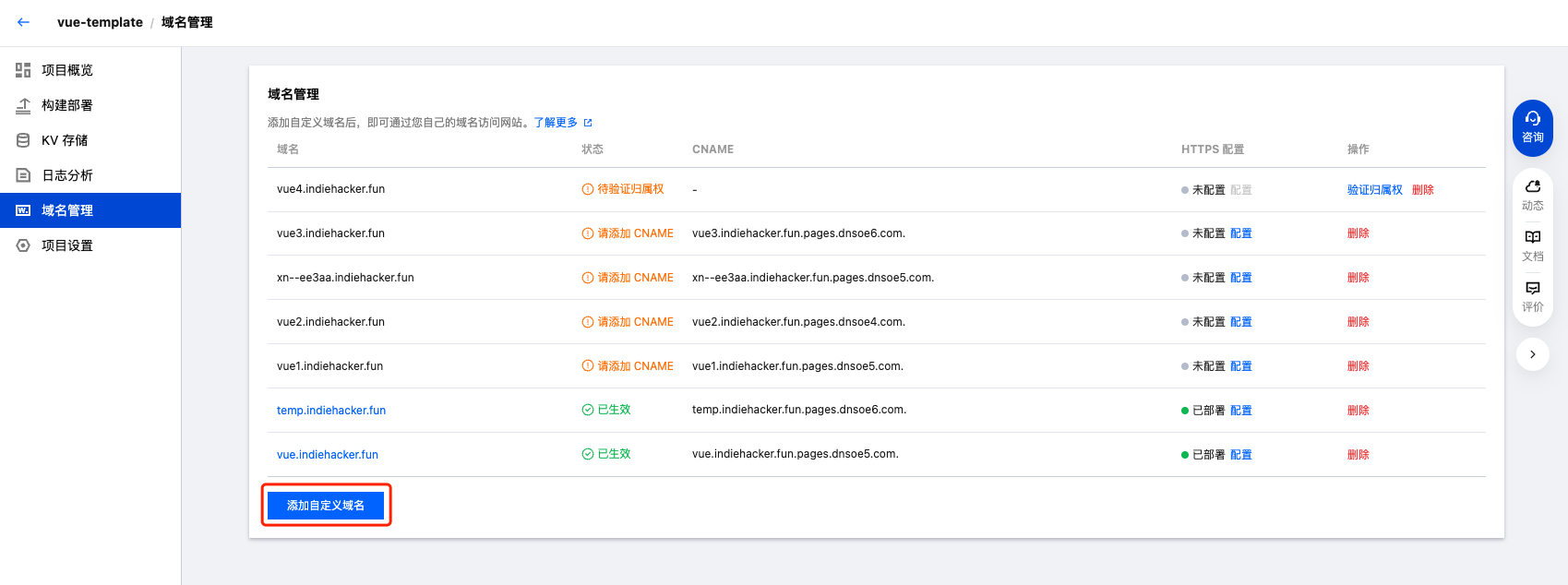Open KV 存储 in the sidebar

[65, 140]
